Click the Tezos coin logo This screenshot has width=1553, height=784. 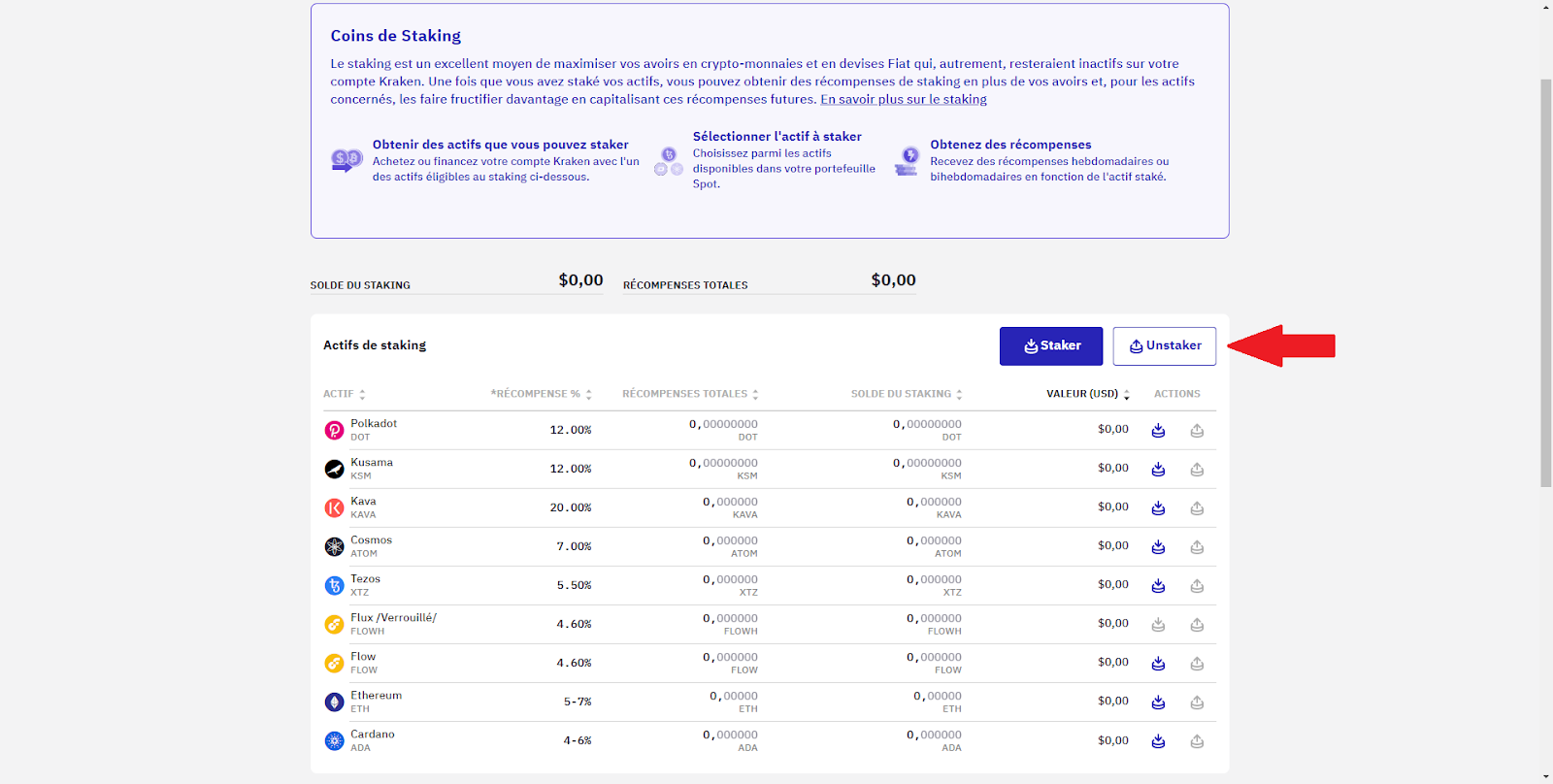pyautogui.click(x=334, y=585)
